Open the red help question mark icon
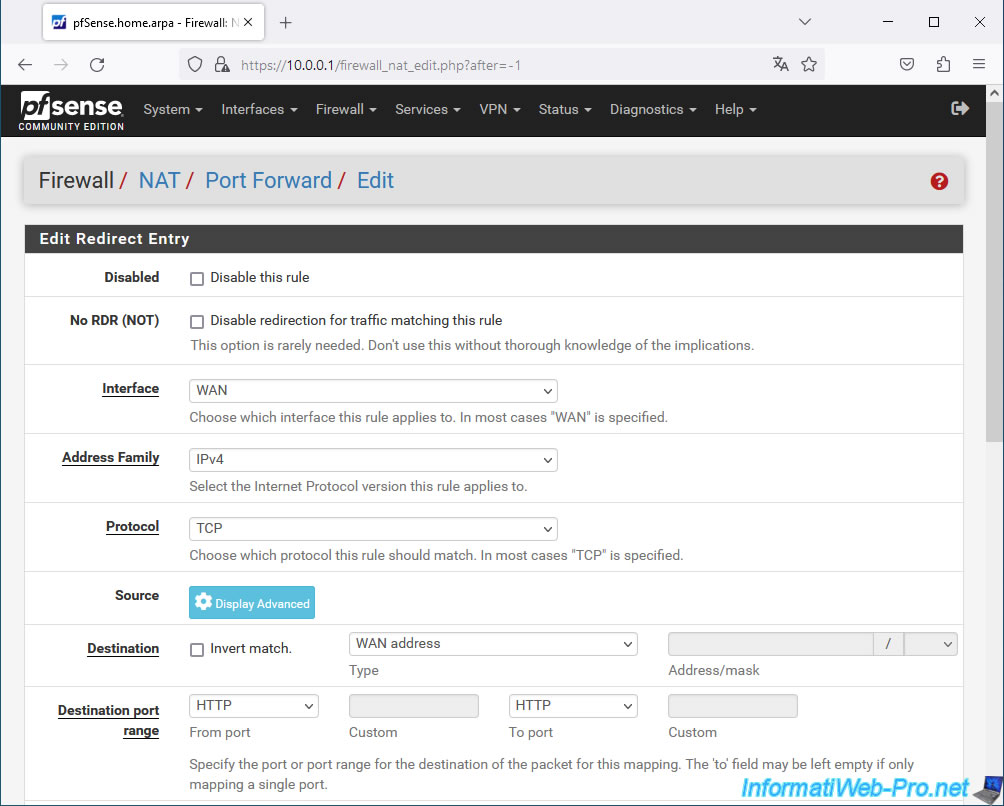Screen dimensions: 1004x806 coord(939,181)
